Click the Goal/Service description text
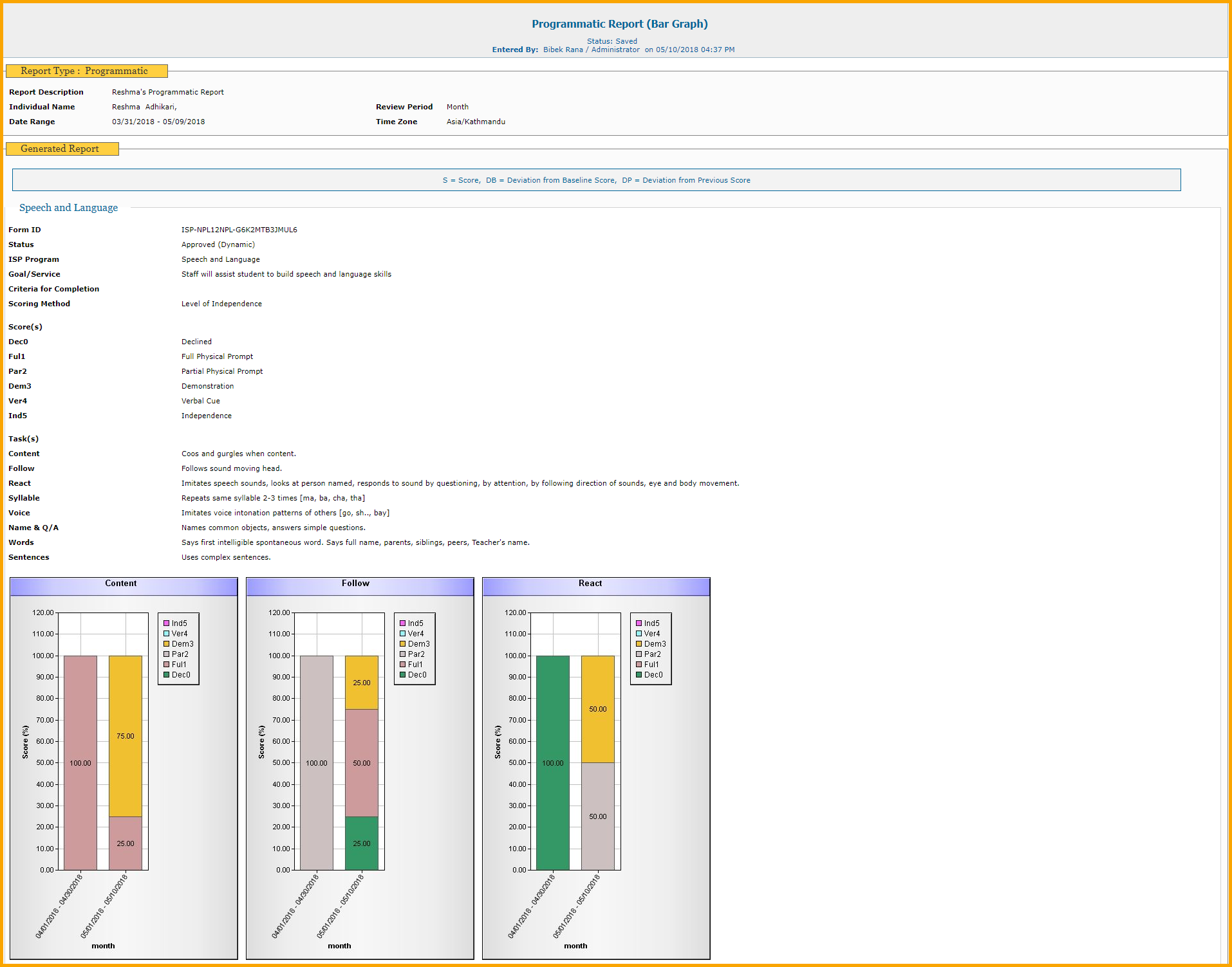 click(286, 274)
